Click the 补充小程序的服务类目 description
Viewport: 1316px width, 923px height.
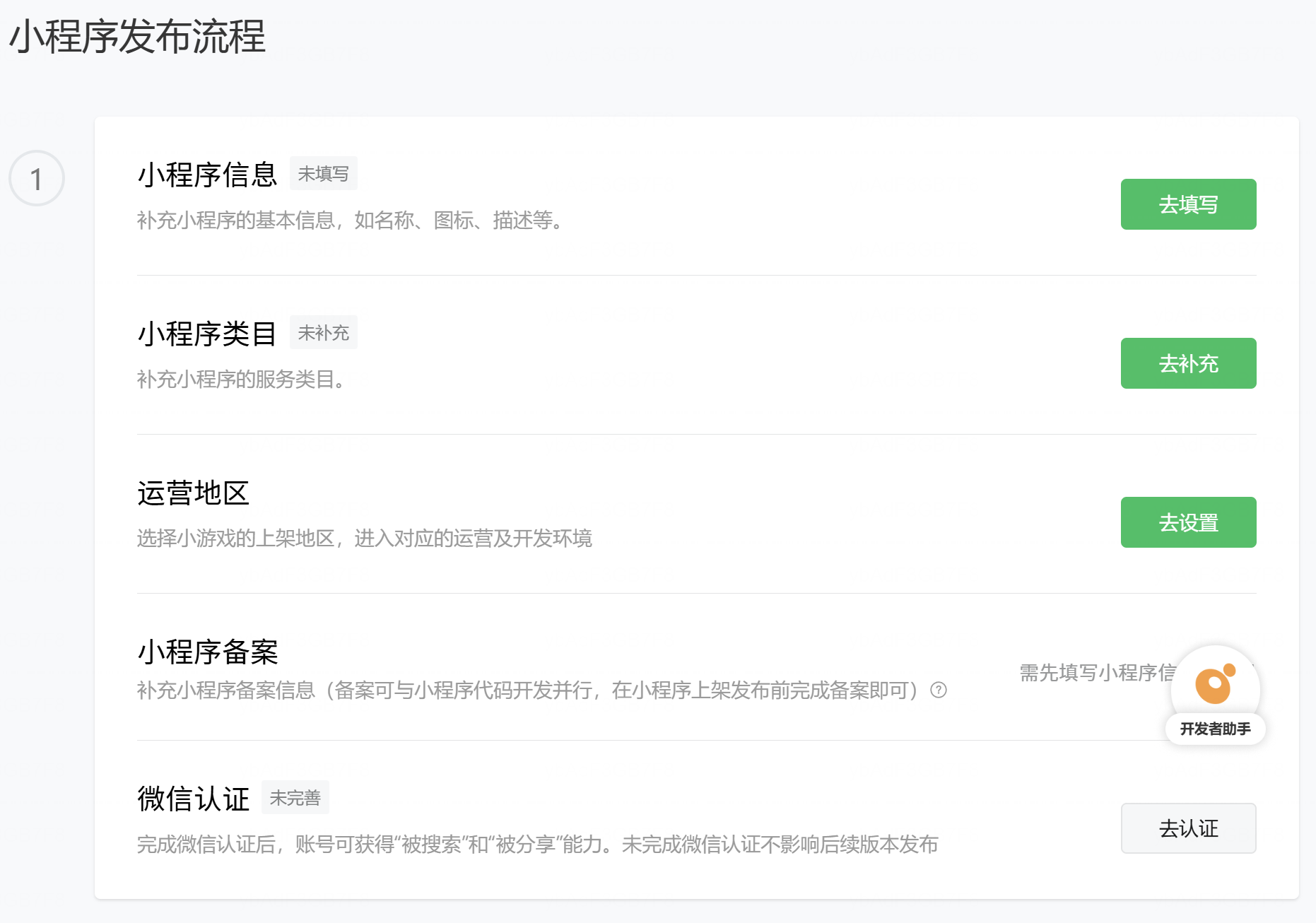coord(242,380)
